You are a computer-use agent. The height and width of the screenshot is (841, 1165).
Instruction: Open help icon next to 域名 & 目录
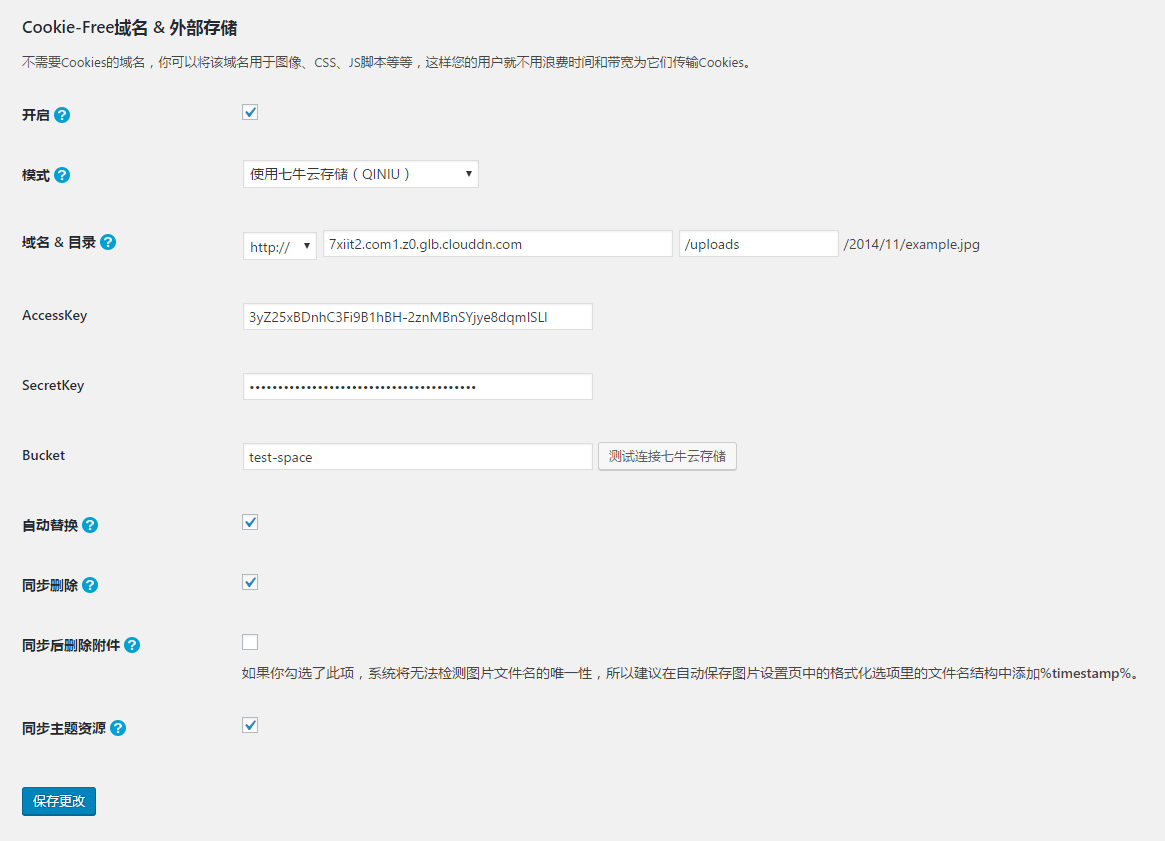pos(108,242)
